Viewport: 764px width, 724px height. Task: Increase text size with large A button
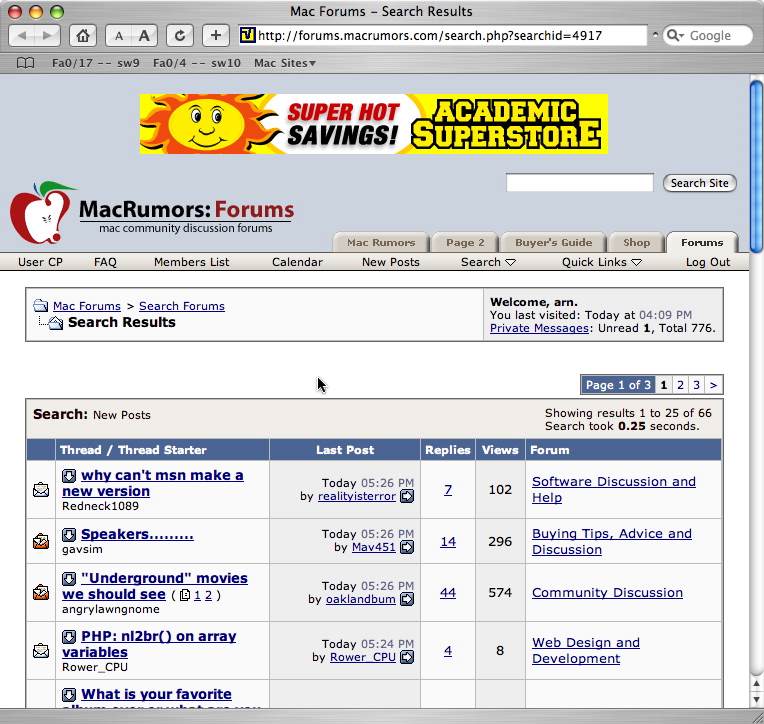(144, 36)
